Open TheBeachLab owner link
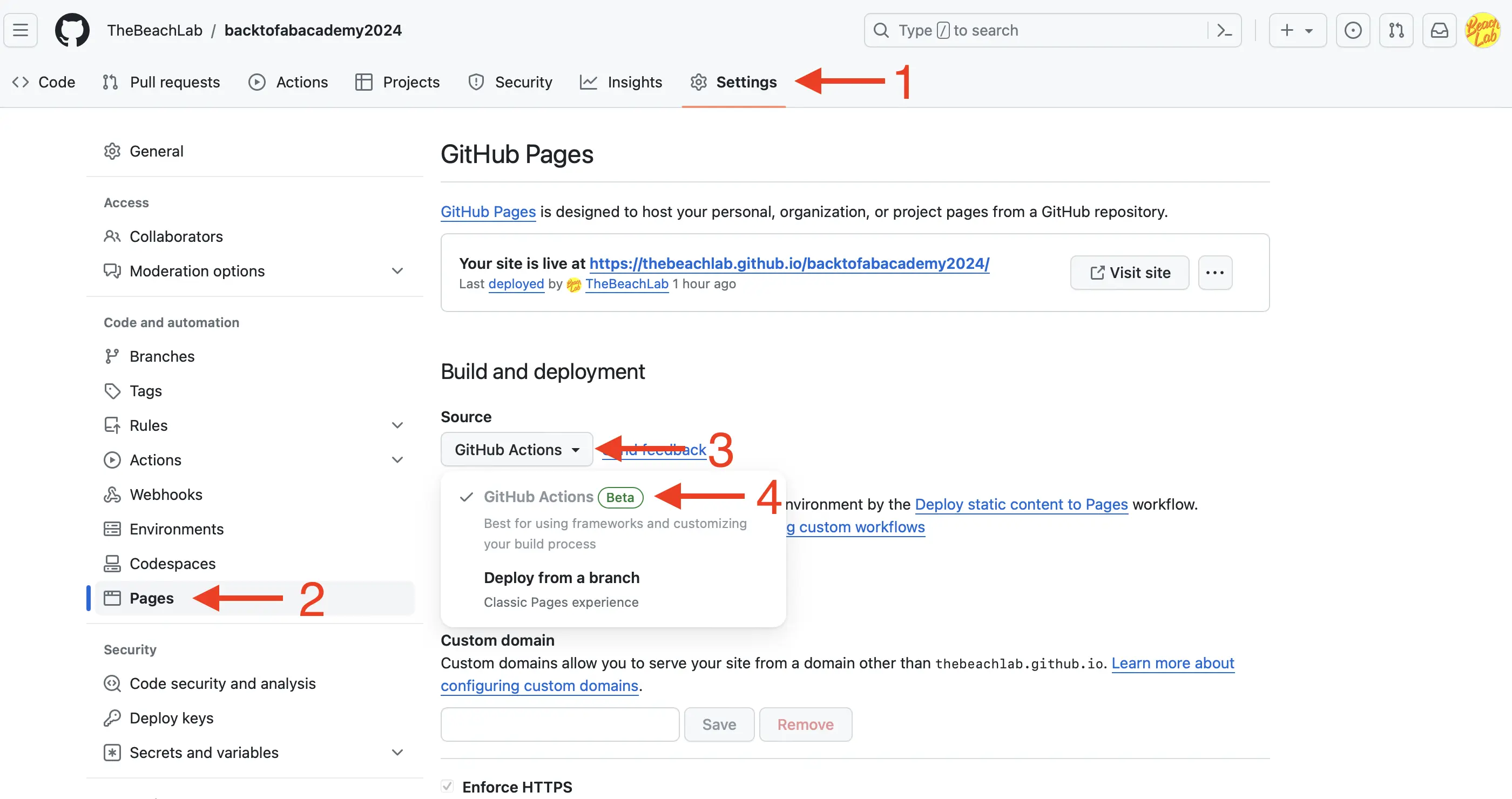This screenshot has height=799, width=1512. [x=154, y=30]
